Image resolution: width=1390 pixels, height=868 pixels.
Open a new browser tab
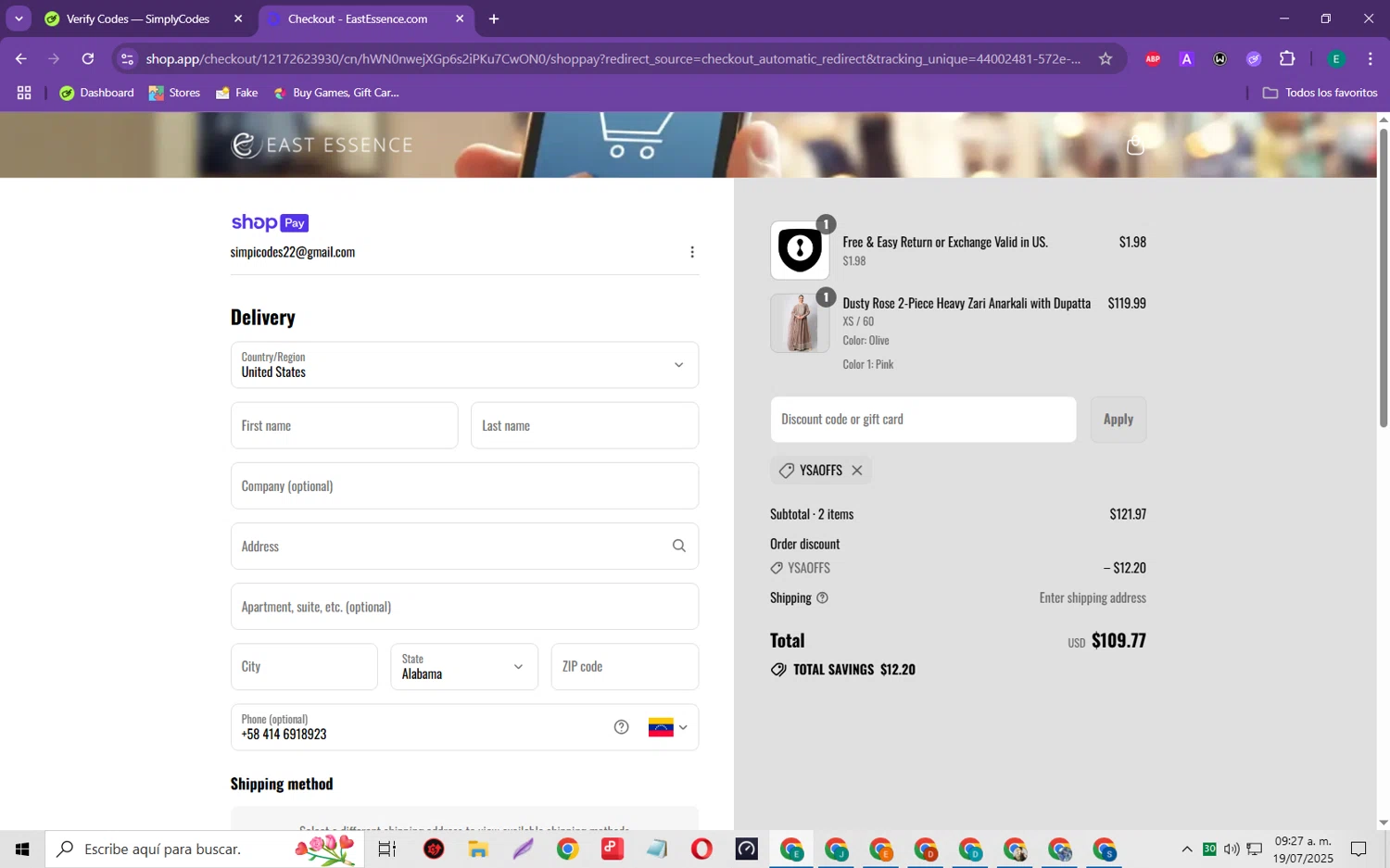[x=494, y=19]
